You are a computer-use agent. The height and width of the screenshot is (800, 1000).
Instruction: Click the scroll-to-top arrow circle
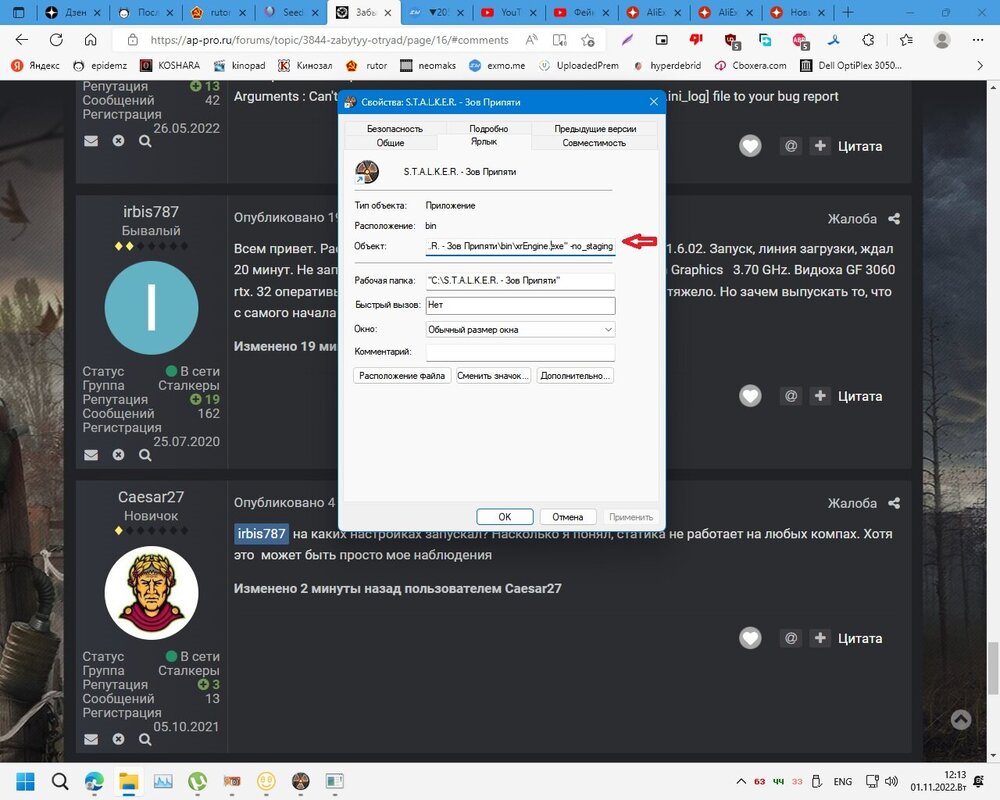point(961,720)
